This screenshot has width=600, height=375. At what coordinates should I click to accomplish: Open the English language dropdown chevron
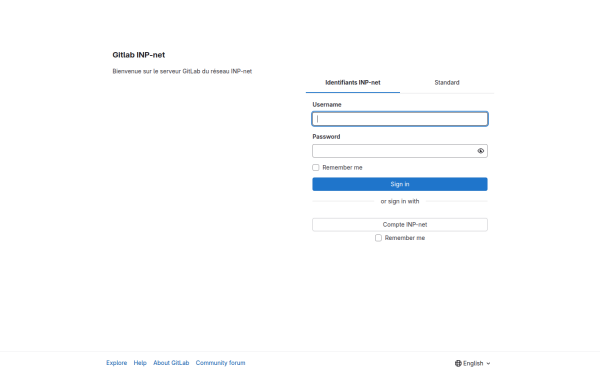tap(488, 364)
